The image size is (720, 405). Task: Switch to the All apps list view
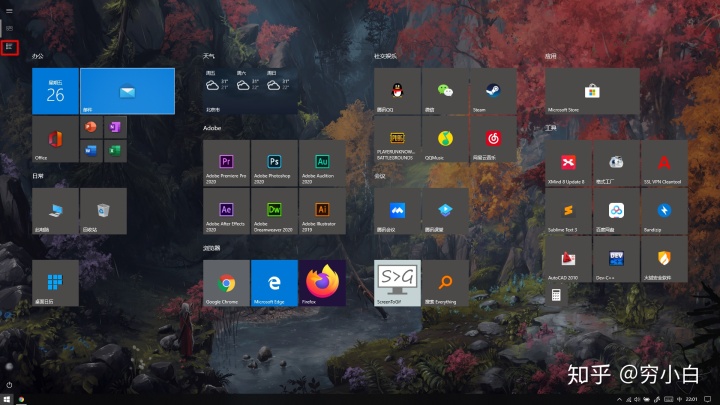point(9,47)
